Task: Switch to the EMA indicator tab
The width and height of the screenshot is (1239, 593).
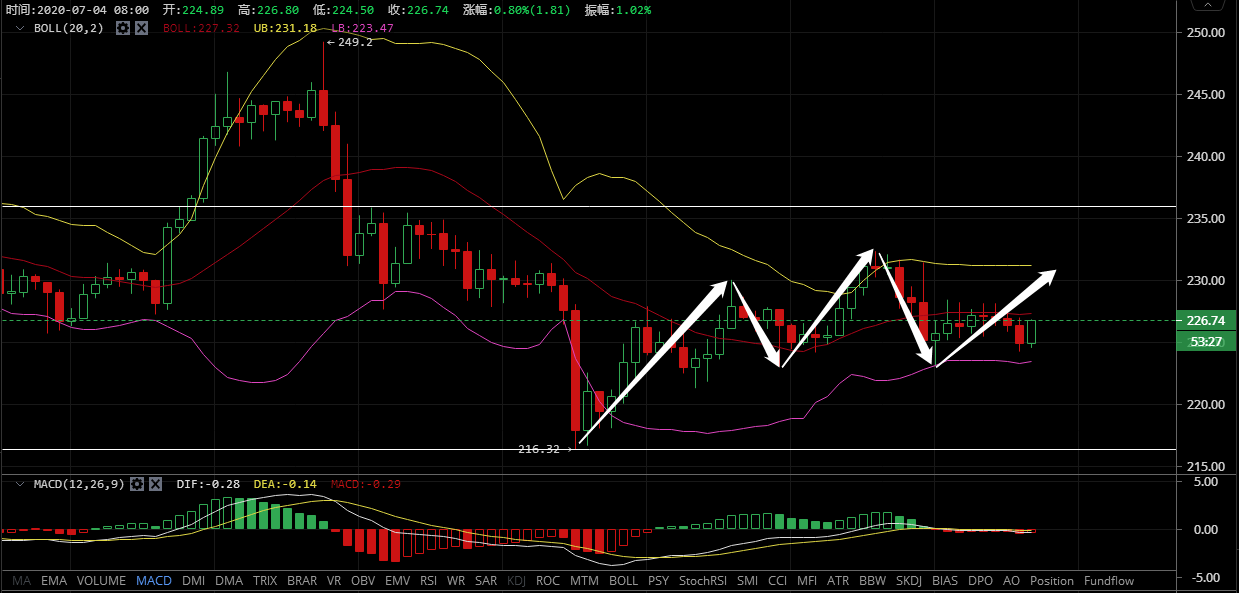Action: (54, 580)
